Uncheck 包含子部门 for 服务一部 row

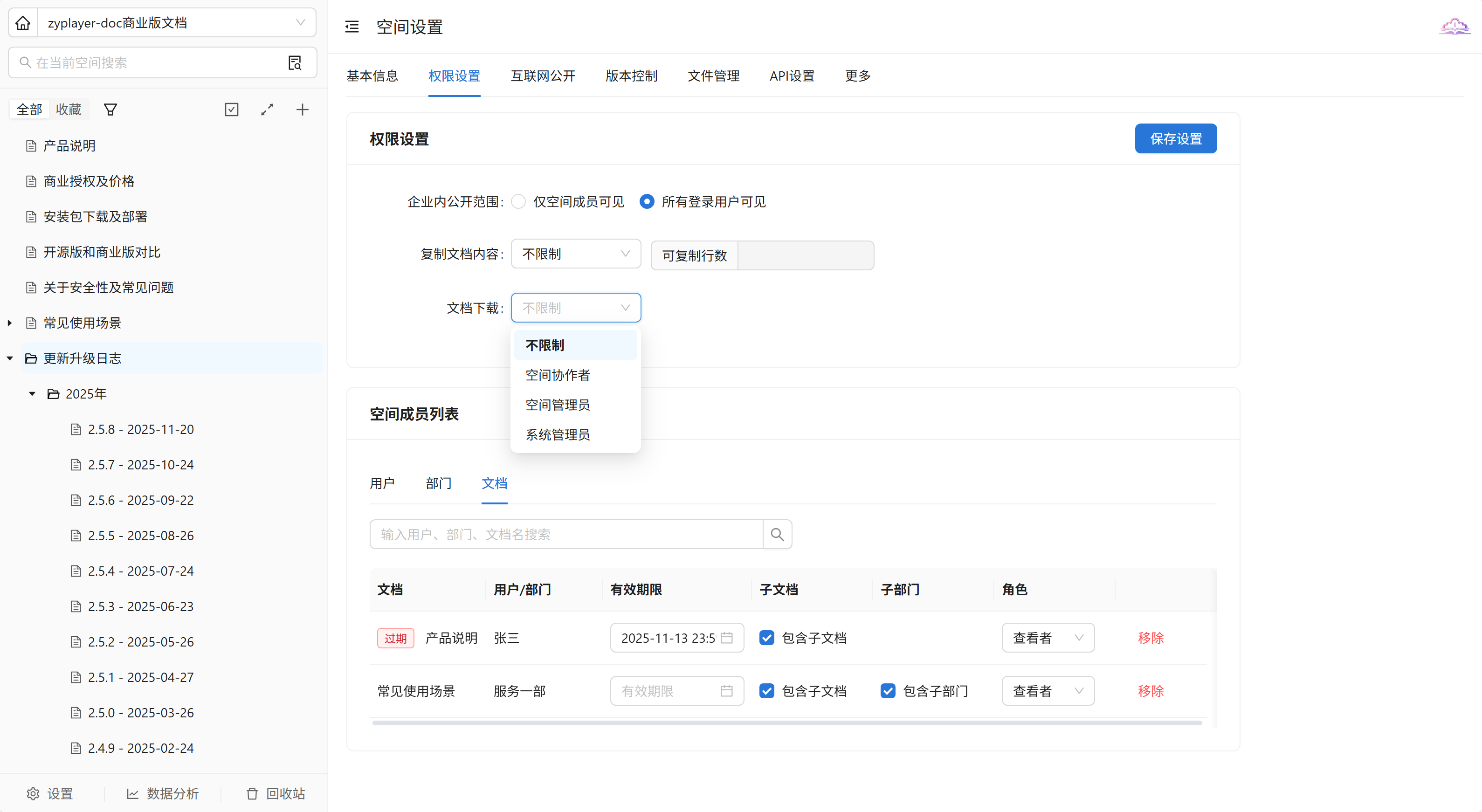(888, 691)
